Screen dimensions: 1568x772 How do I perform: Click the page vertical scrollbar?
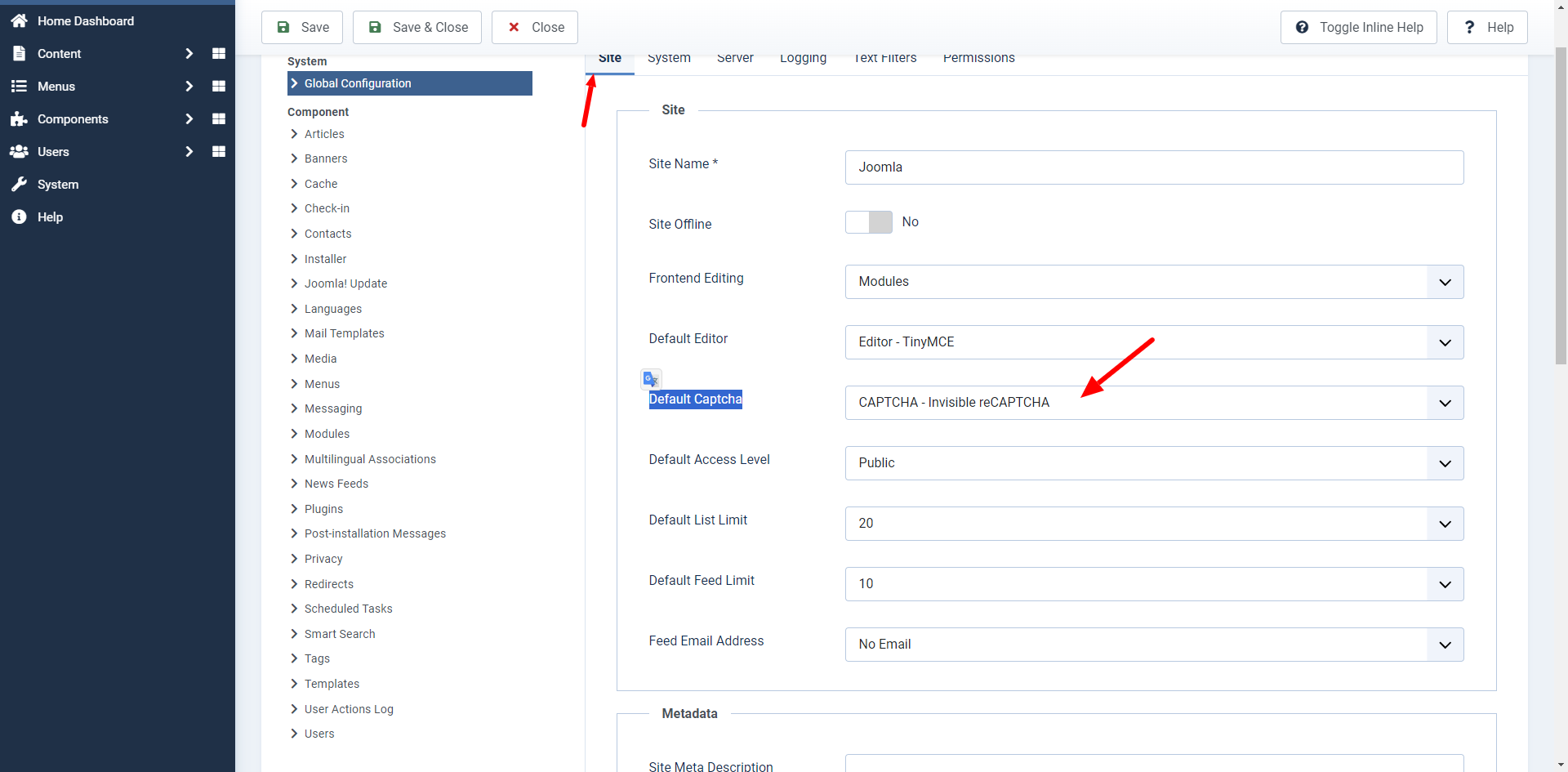click(1561, 204)
